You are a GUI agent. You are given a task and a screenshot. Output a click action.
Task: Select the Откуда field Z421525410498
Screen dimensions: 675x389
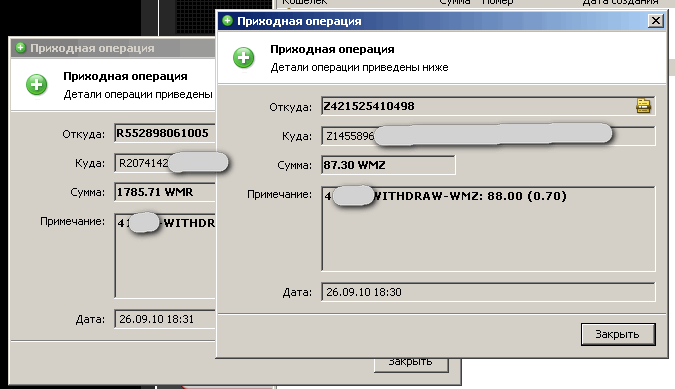pos(488,106)
